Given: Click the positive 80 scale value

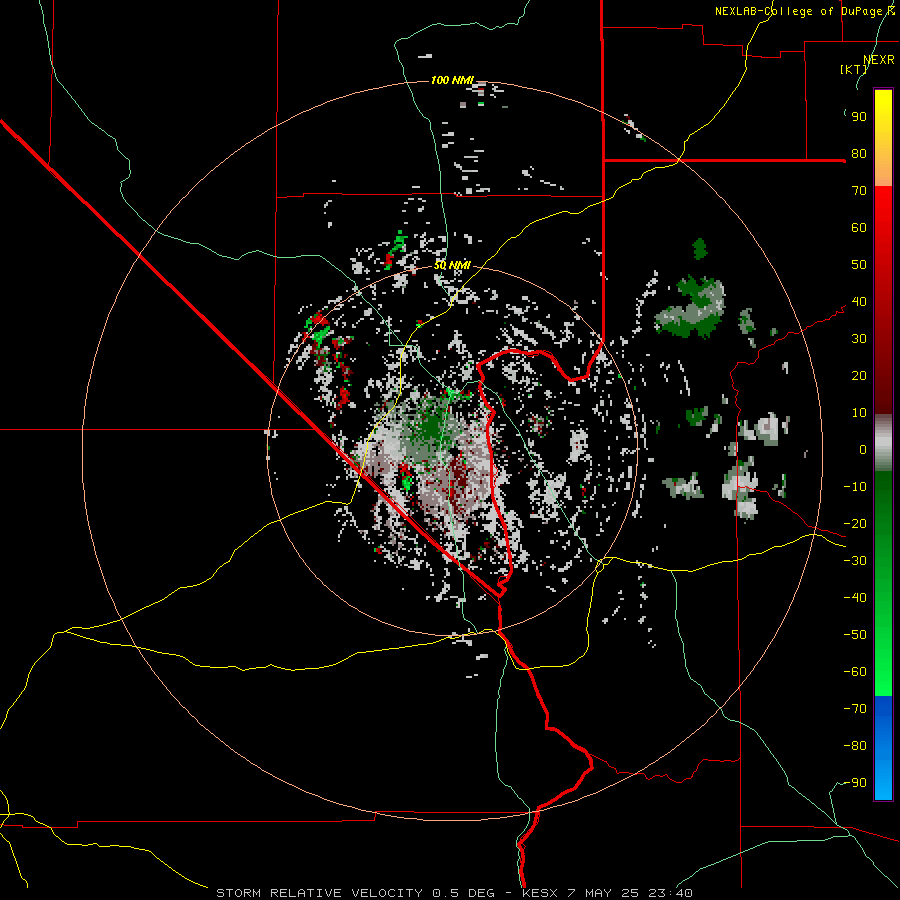Looking at the screenshot, I should (x=859, y=153).
